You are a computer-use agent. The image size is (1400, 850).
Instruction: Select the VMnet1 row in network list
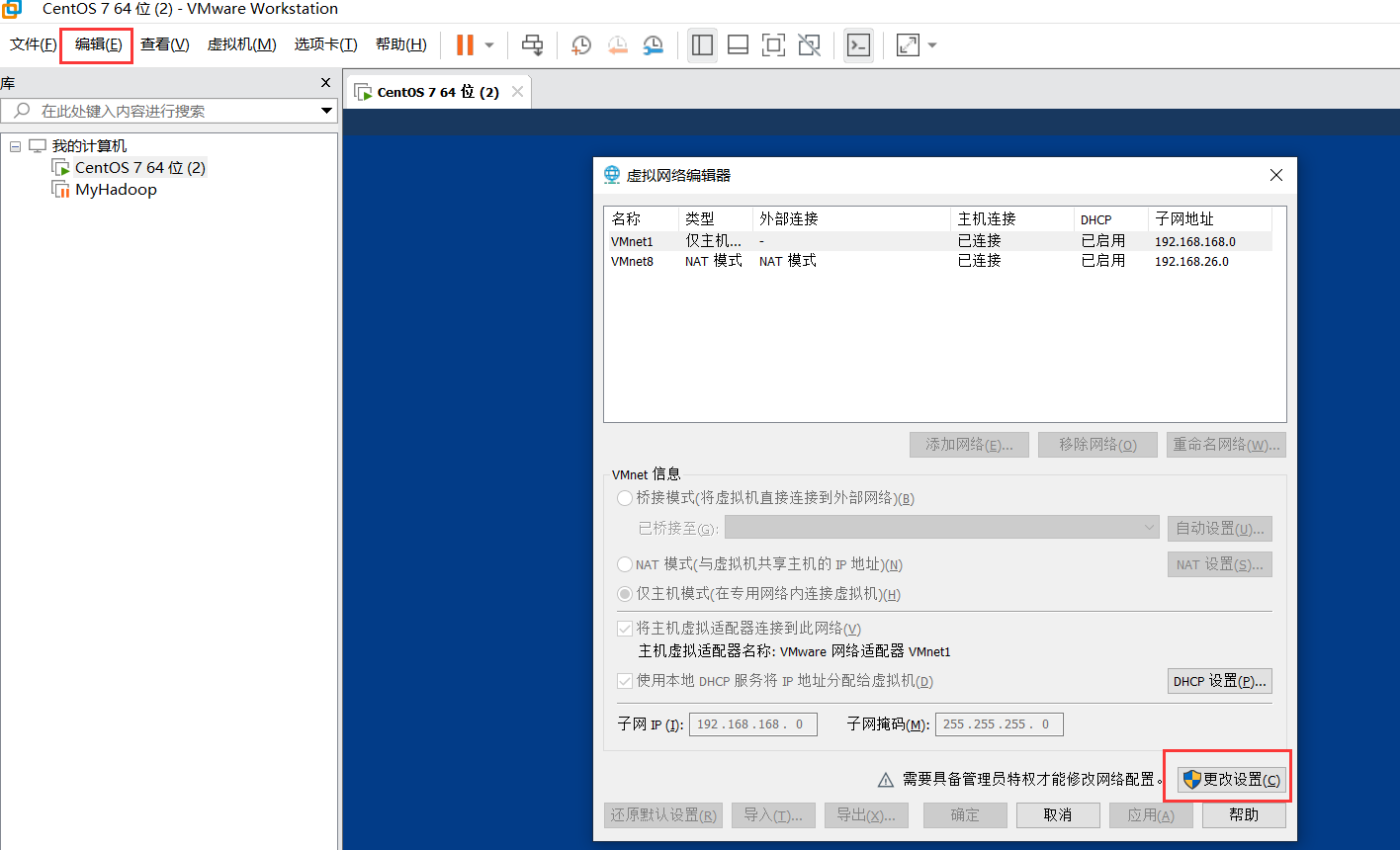click(x=937, y=241)
